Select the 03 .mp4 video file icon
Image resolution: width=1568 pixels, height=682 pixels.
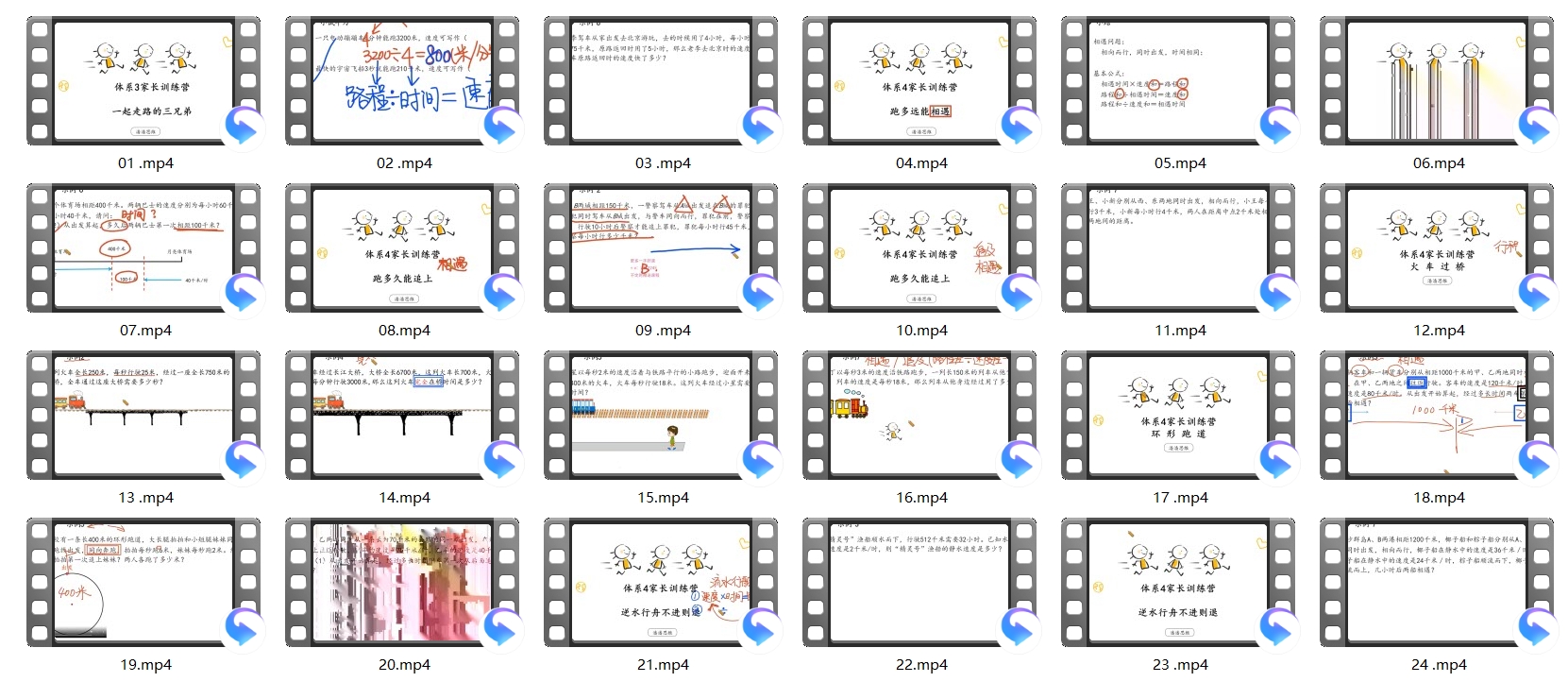tap(662, 81)
